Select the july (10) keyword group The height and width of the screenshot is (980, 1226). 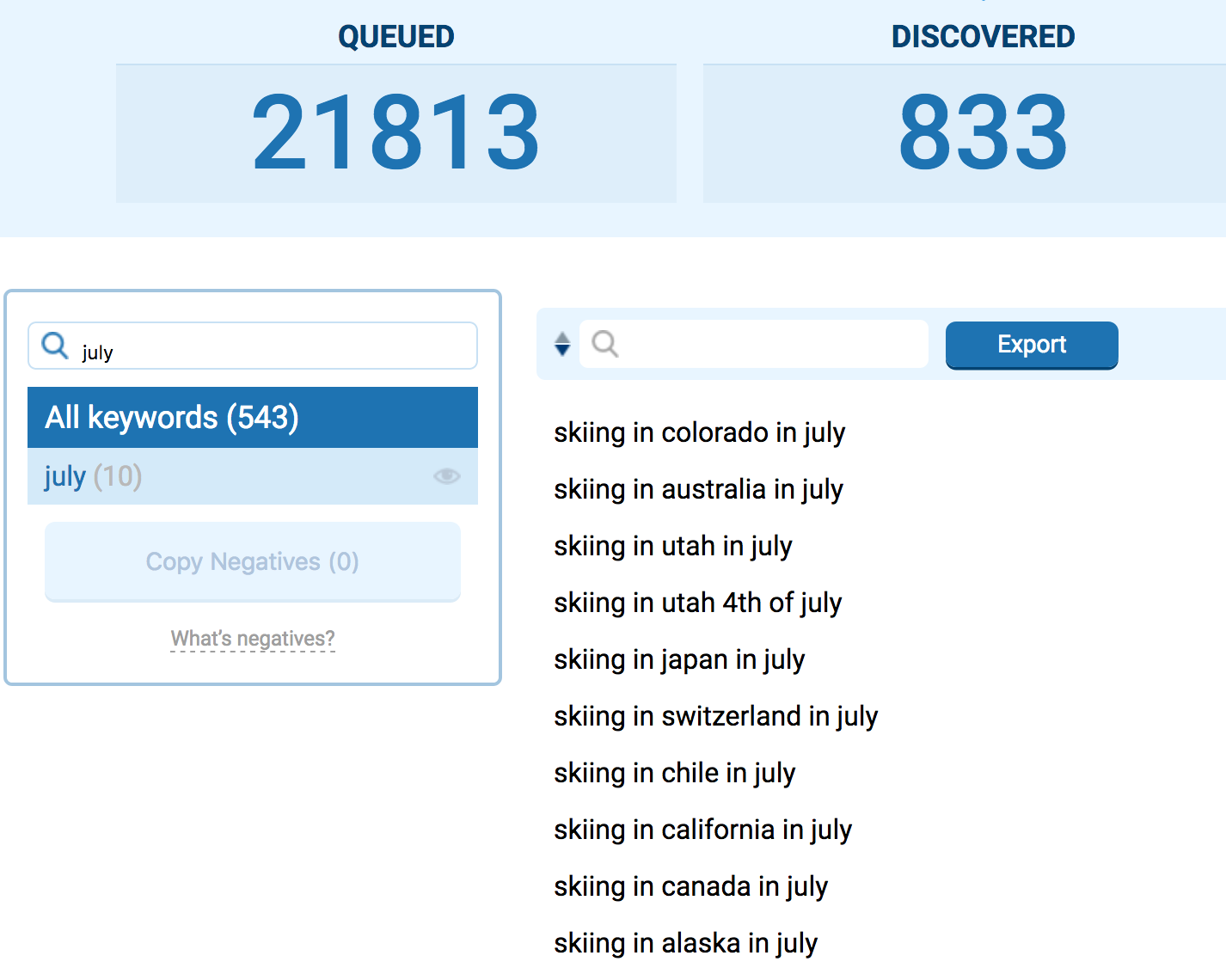coord(93,476)
